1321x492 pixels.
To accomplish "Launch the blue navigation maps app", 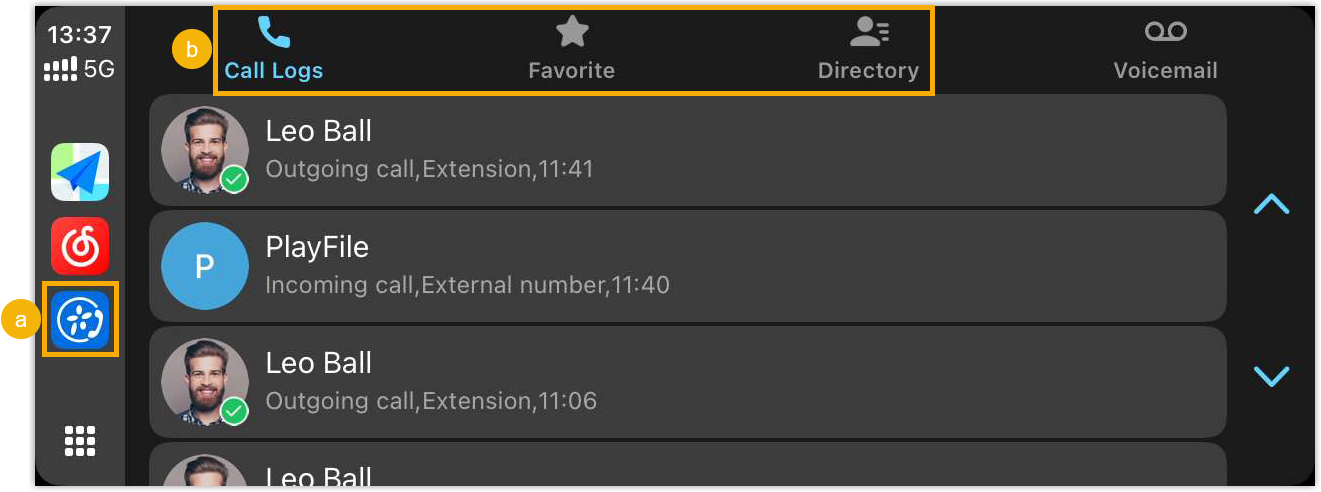I will click(80, 172).
